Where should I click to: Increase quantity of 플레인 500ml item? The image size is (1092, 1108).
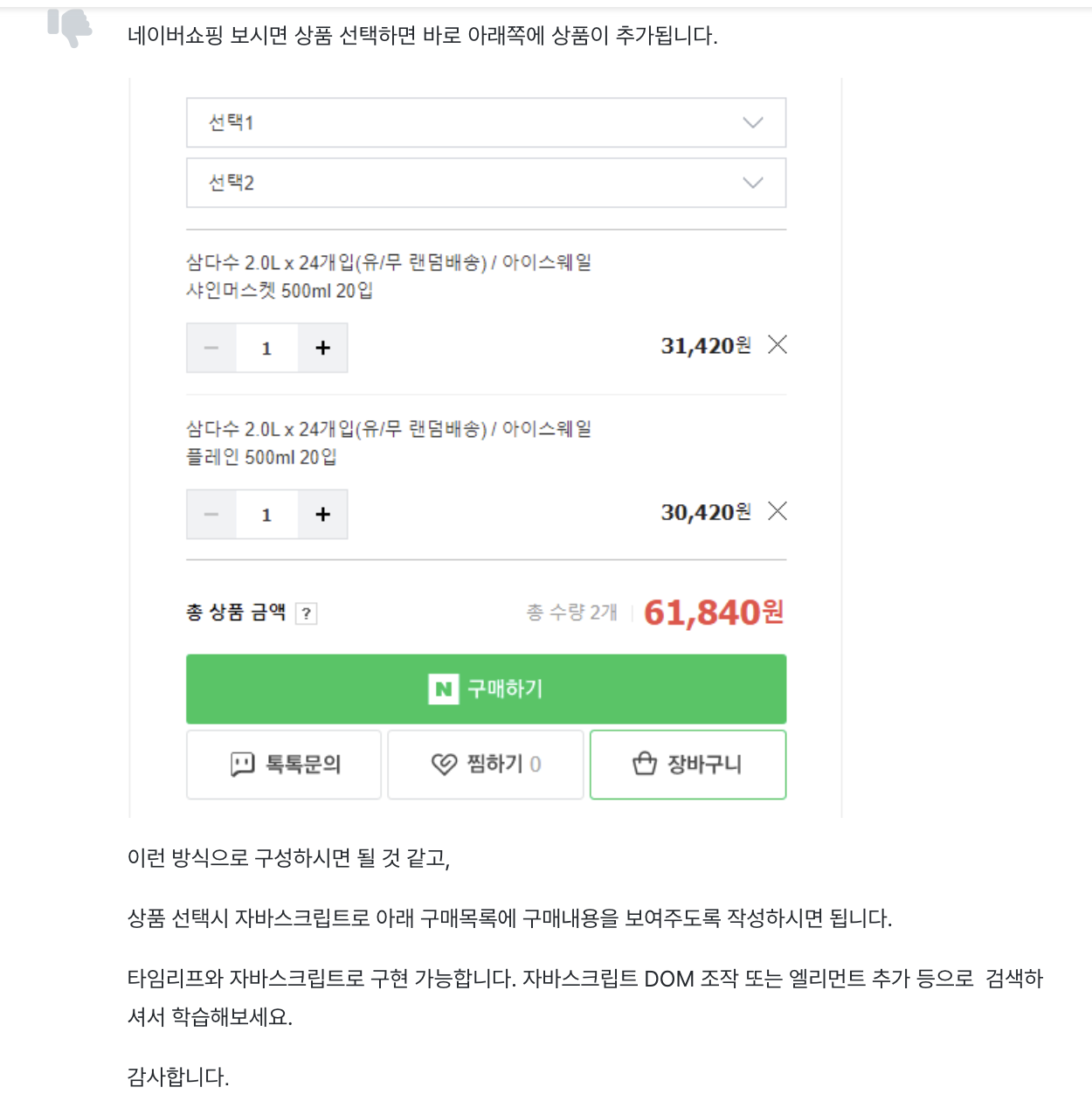click(x=322, y=514)
